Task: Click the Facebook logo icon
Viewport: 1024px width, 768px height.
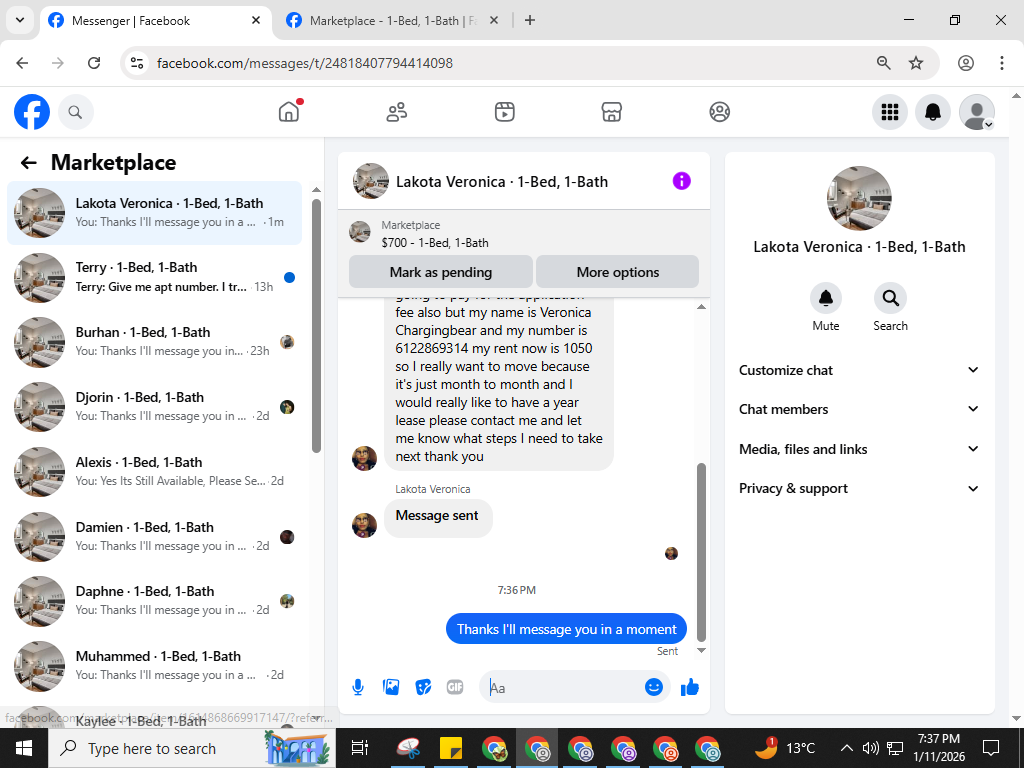Action: [x=31, y=112]
